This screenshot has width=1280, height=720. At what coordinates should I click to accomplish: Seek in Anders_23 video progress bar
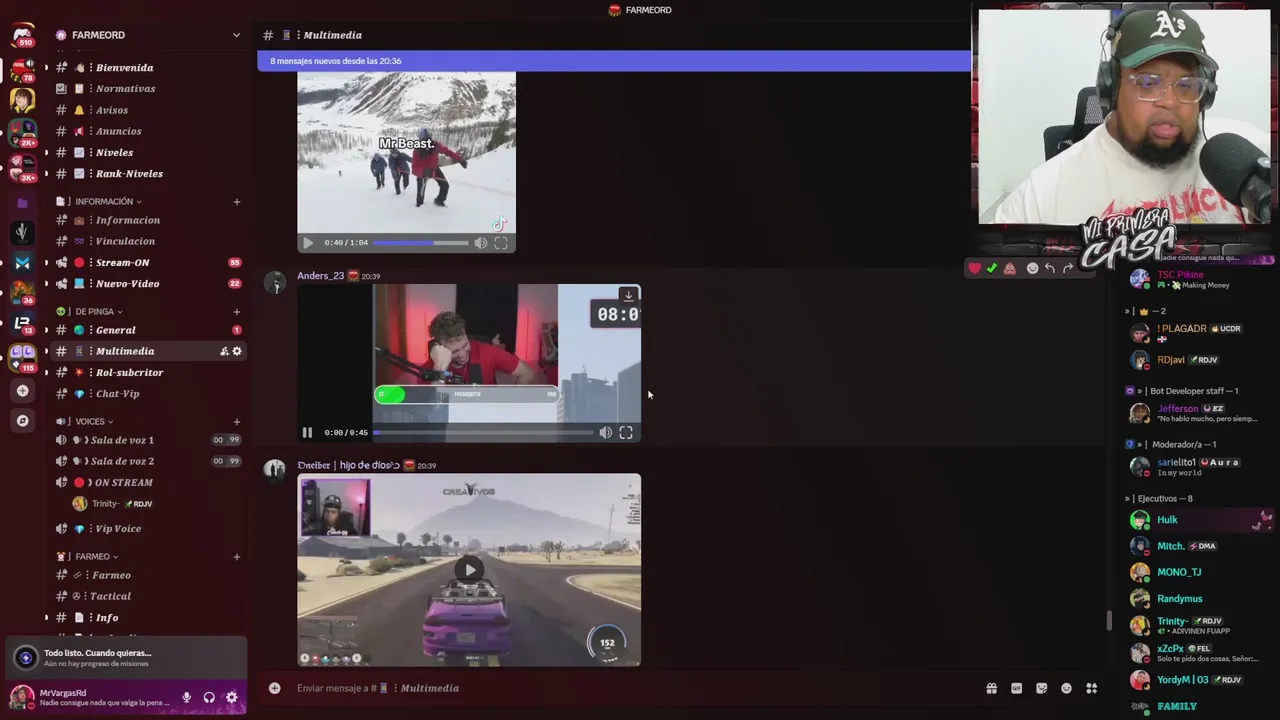pyautogui.click(x=483, y=433)
